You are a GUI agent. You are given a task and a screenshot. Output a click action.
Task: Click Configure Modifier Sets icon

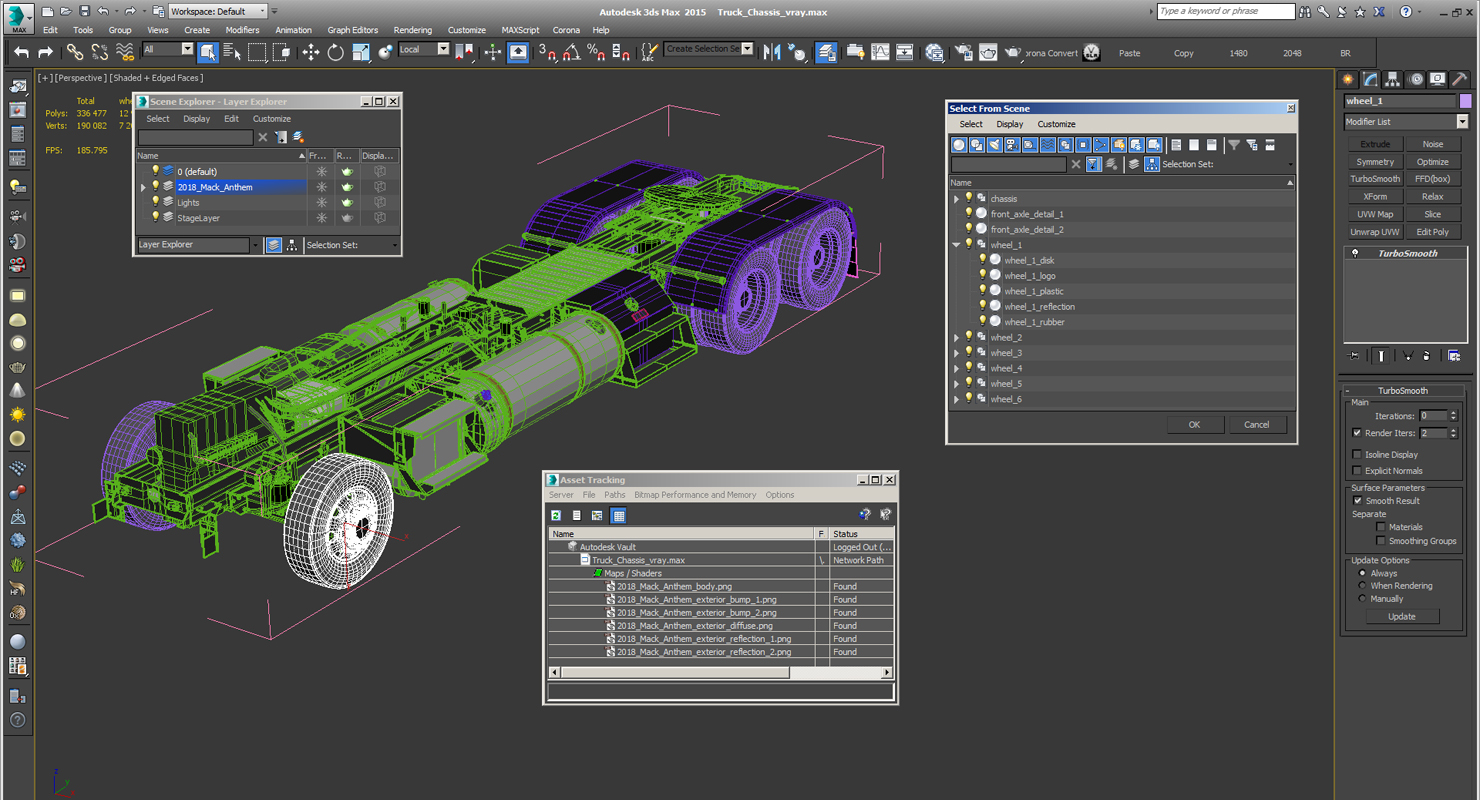[x=1454, y=355]
